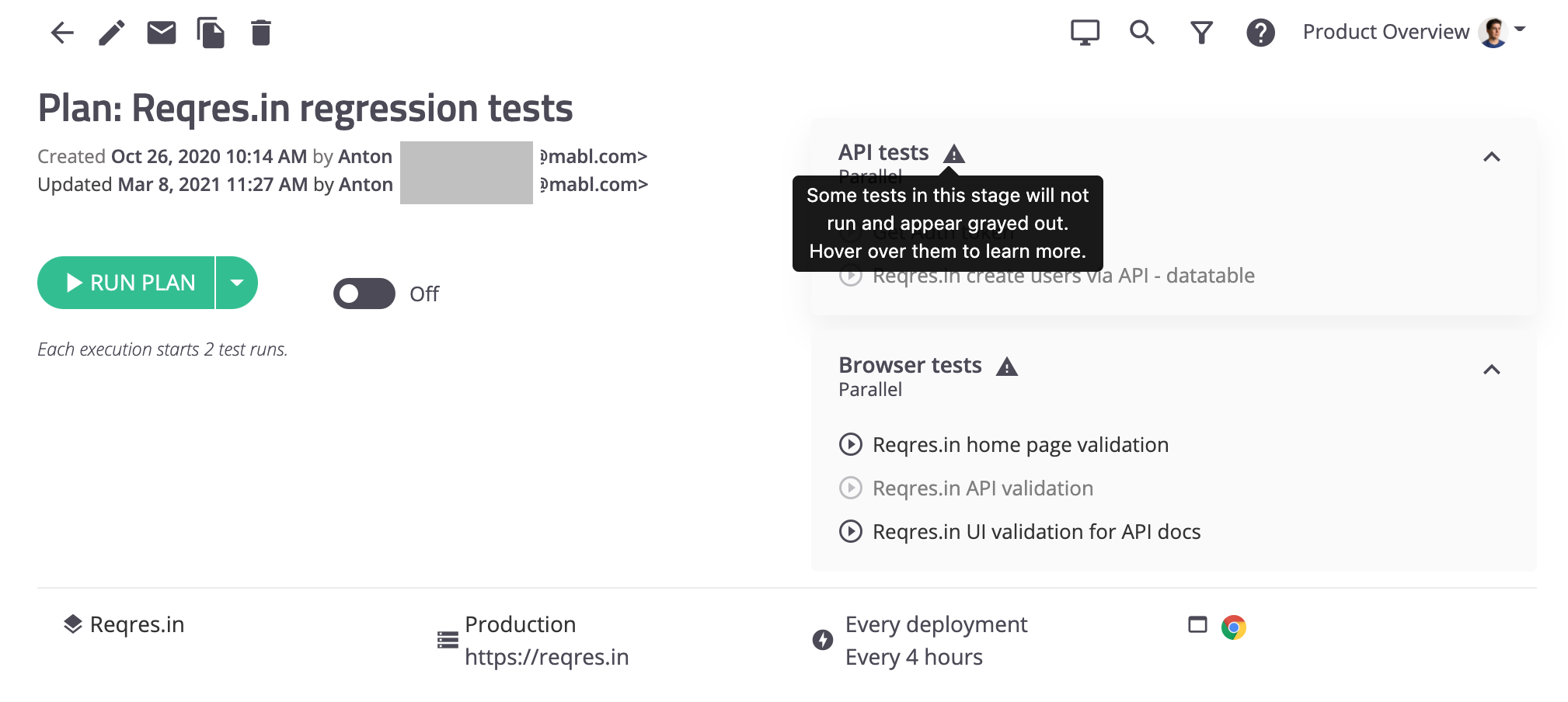This screenshot has width=1568, height=702.
Task: Click play icon for UI validation for API docs
Action: click(x=851, y=531)
